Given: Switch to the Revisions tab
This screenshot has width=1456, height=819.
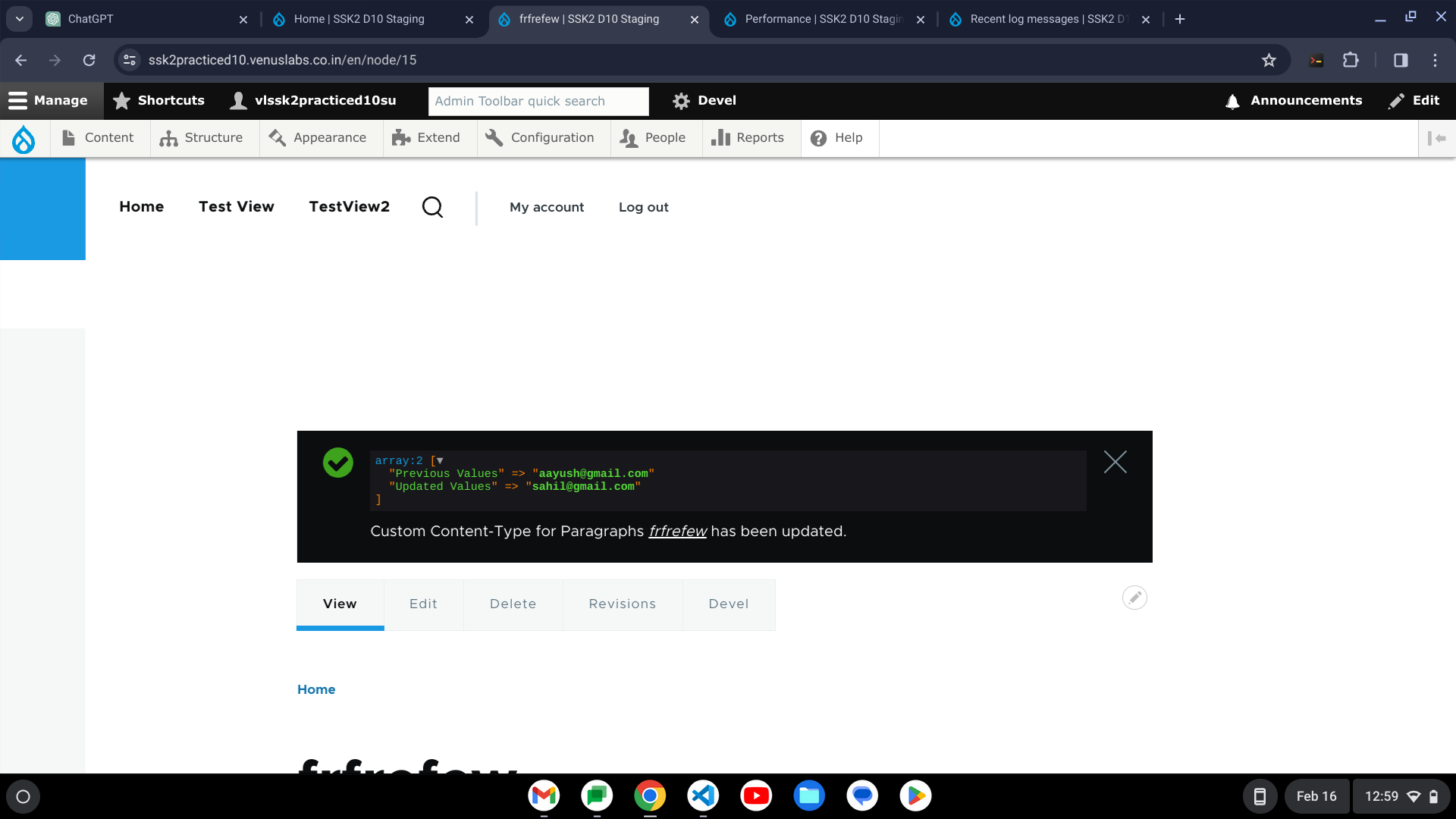Looking at the screenshot, I should (622, 604).
